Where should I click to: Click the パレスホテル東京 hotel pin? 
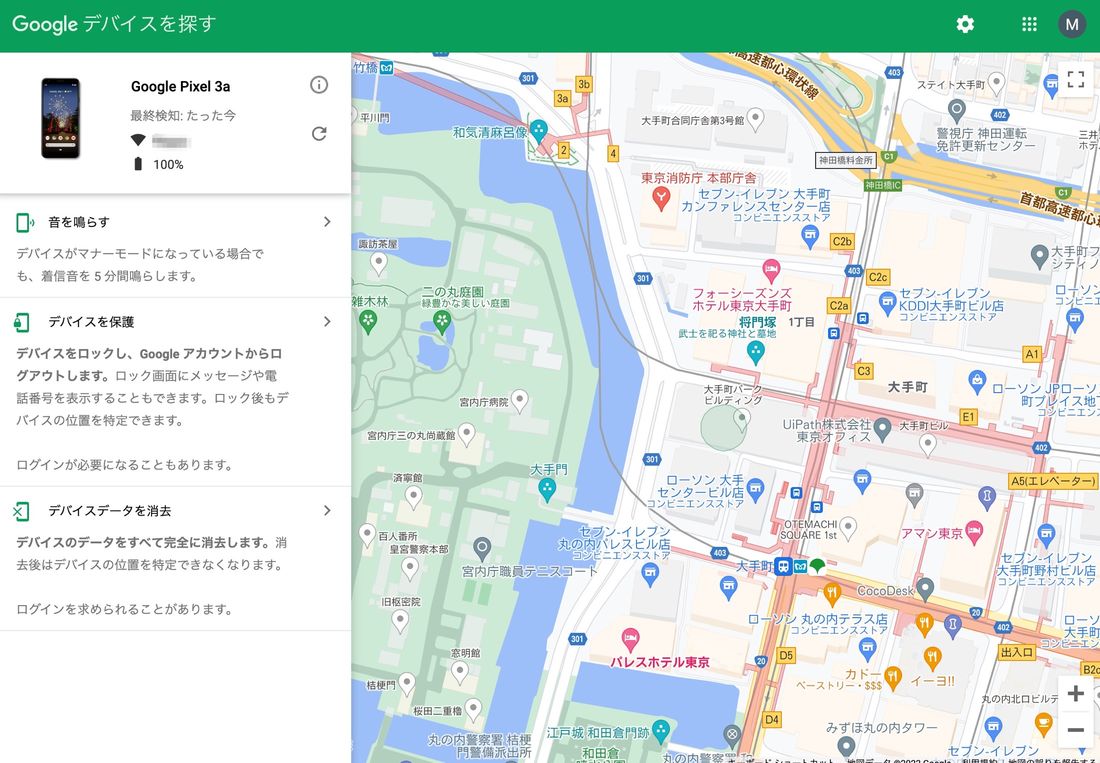[631, 639]
